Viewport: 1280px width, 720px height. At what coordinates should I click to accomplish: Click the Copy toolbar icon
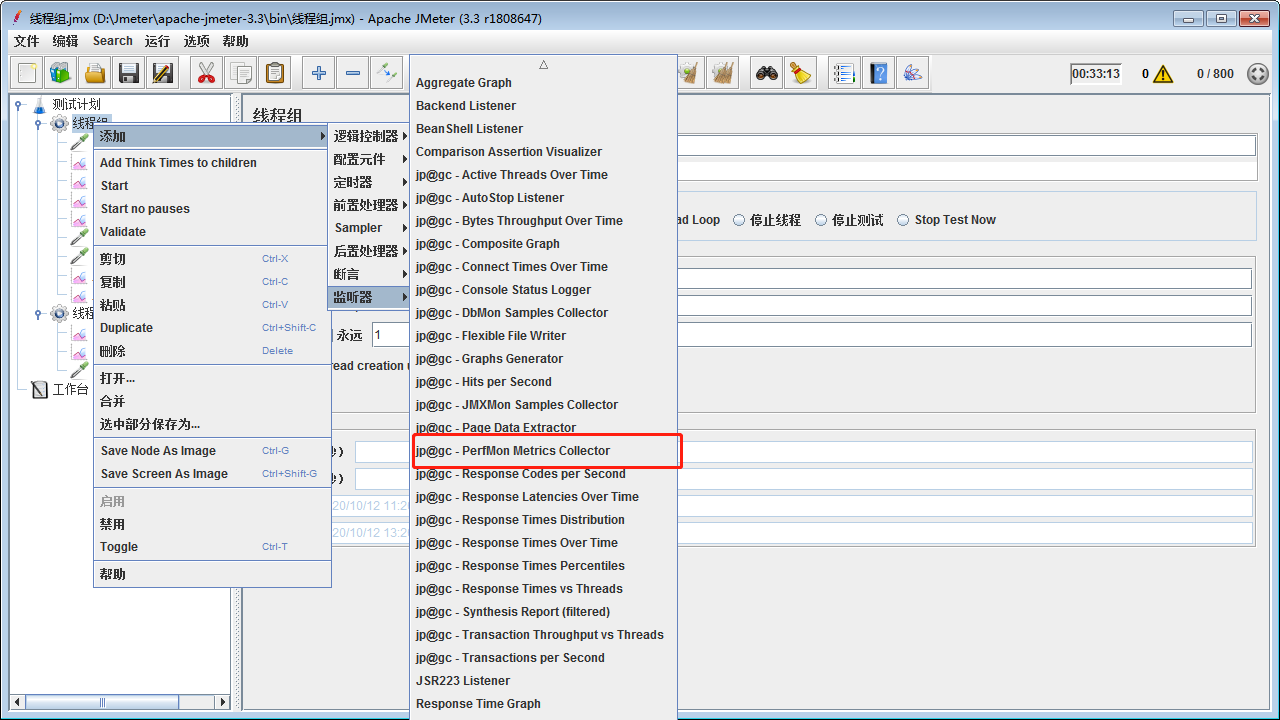pyautogui.click(x=240, y=73)
